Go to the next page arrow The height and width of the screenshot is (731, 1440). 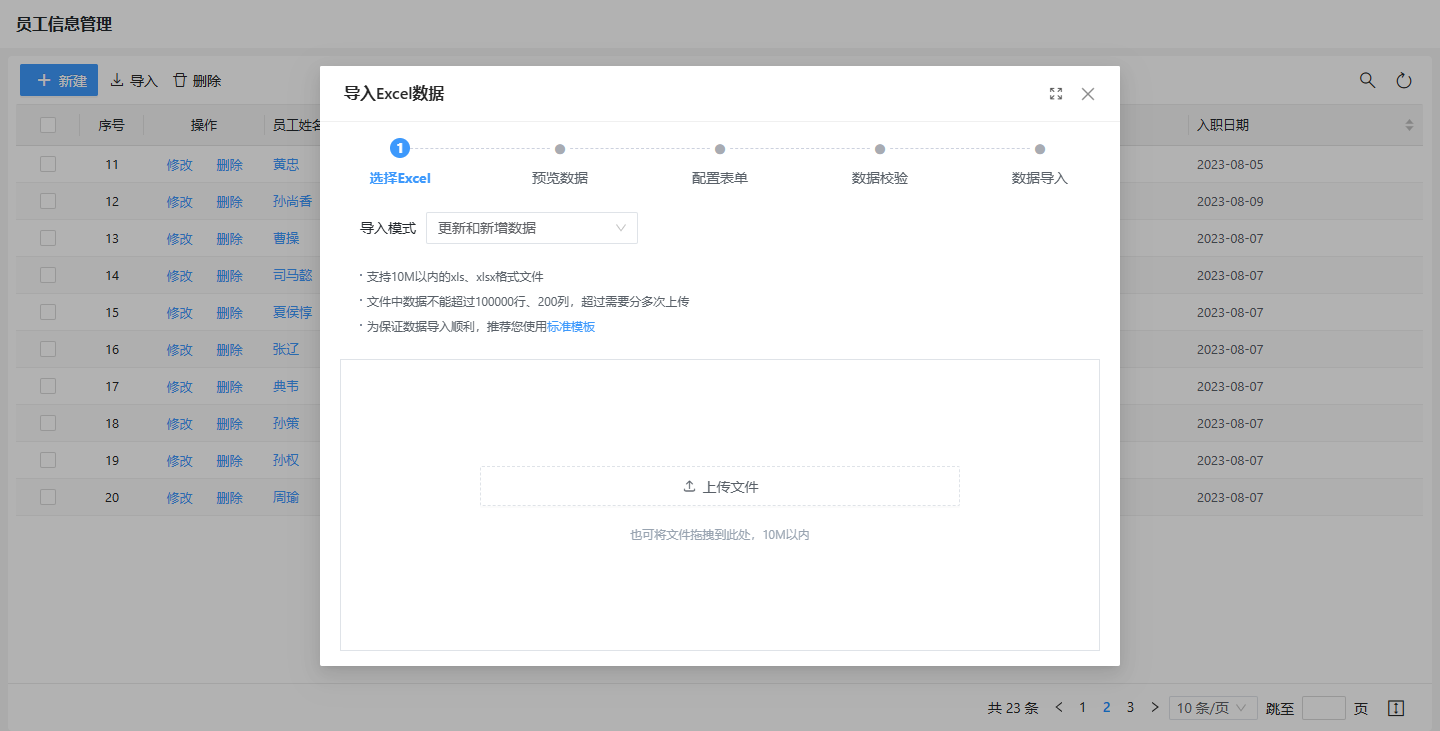pos(1155,708)
